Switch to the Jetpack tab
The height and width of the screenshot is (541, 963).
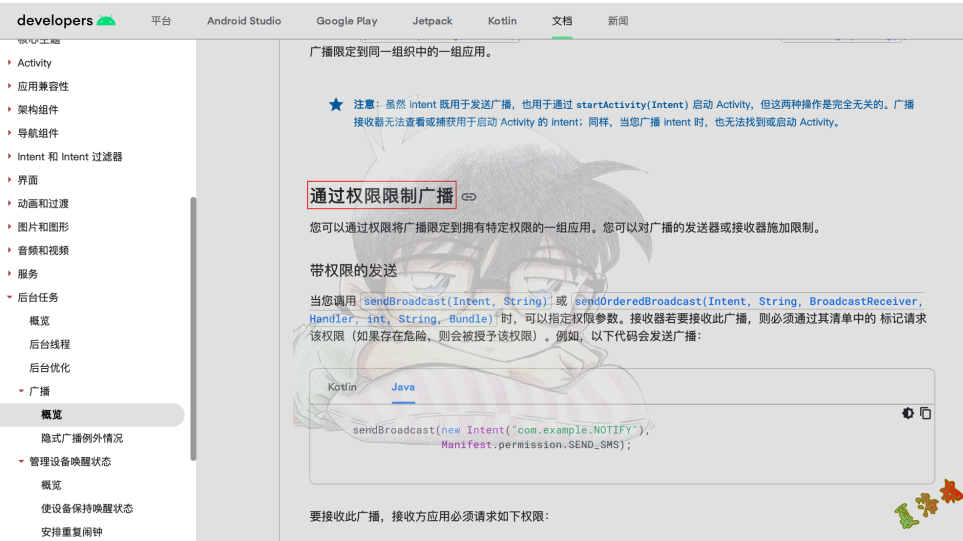tap(432, 21)
